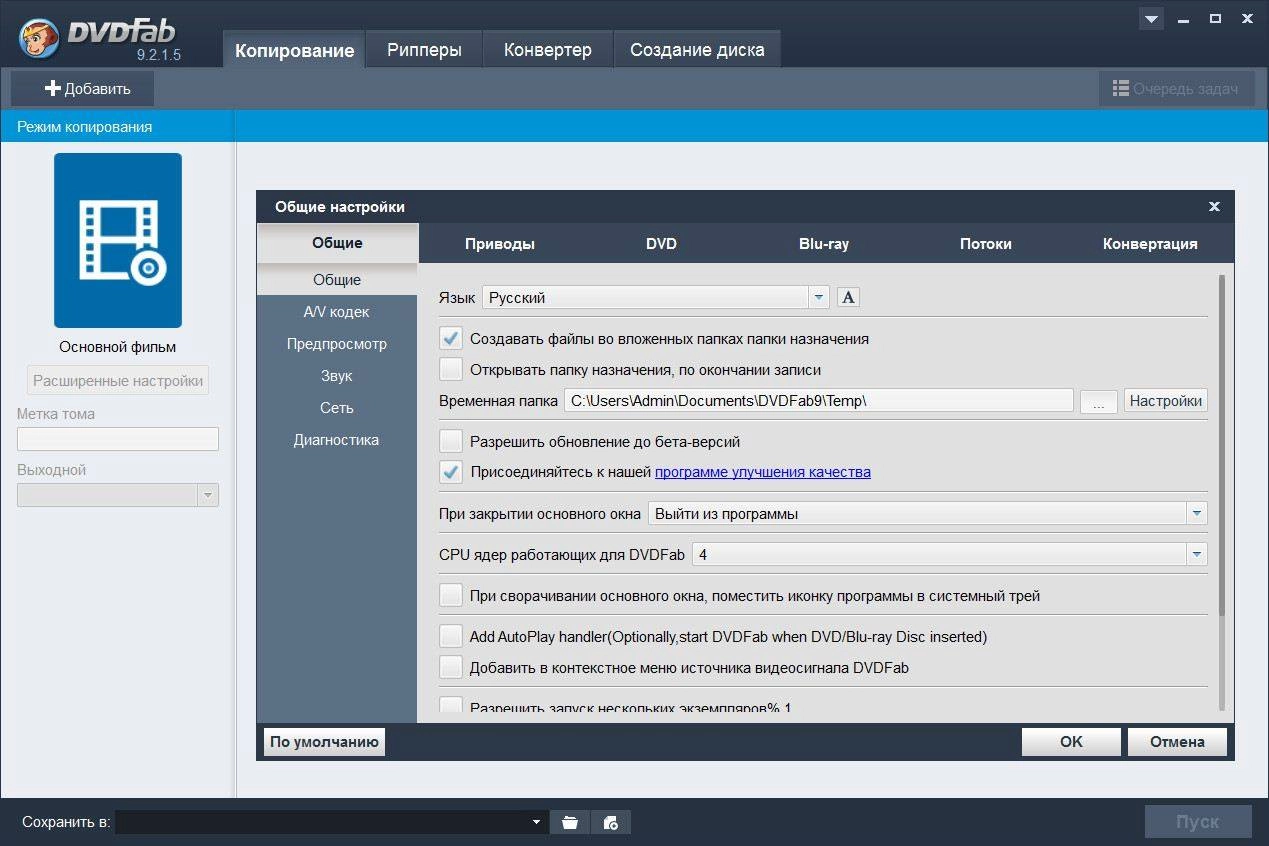Open the title-bar dropdown menu arrow icon
The width and height of the screenshot is (1269, 846).
pyautogui.click(x=1151, y=19)
